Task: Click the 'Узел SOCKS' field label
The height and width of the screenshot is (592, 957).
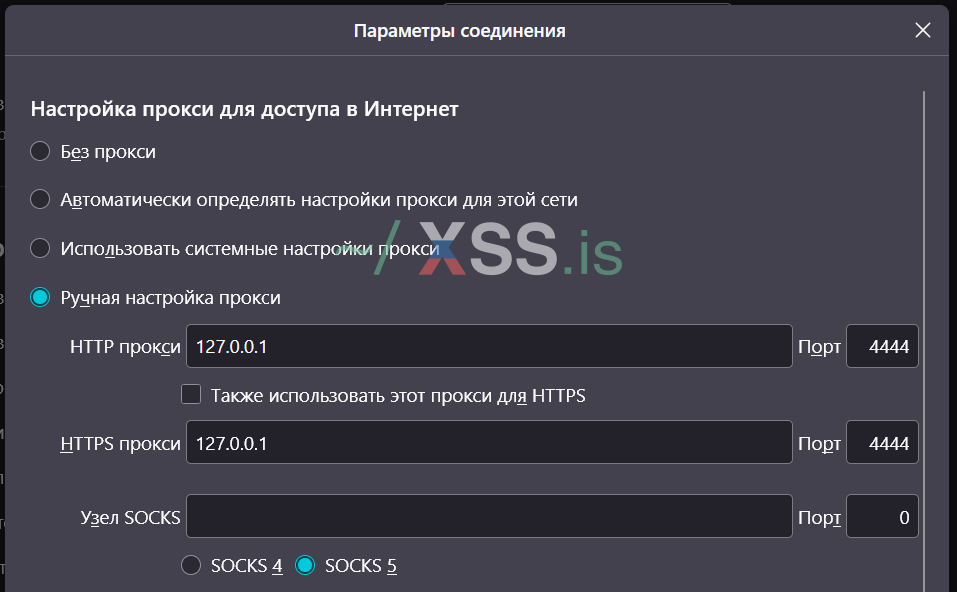Action: point(130,517)
